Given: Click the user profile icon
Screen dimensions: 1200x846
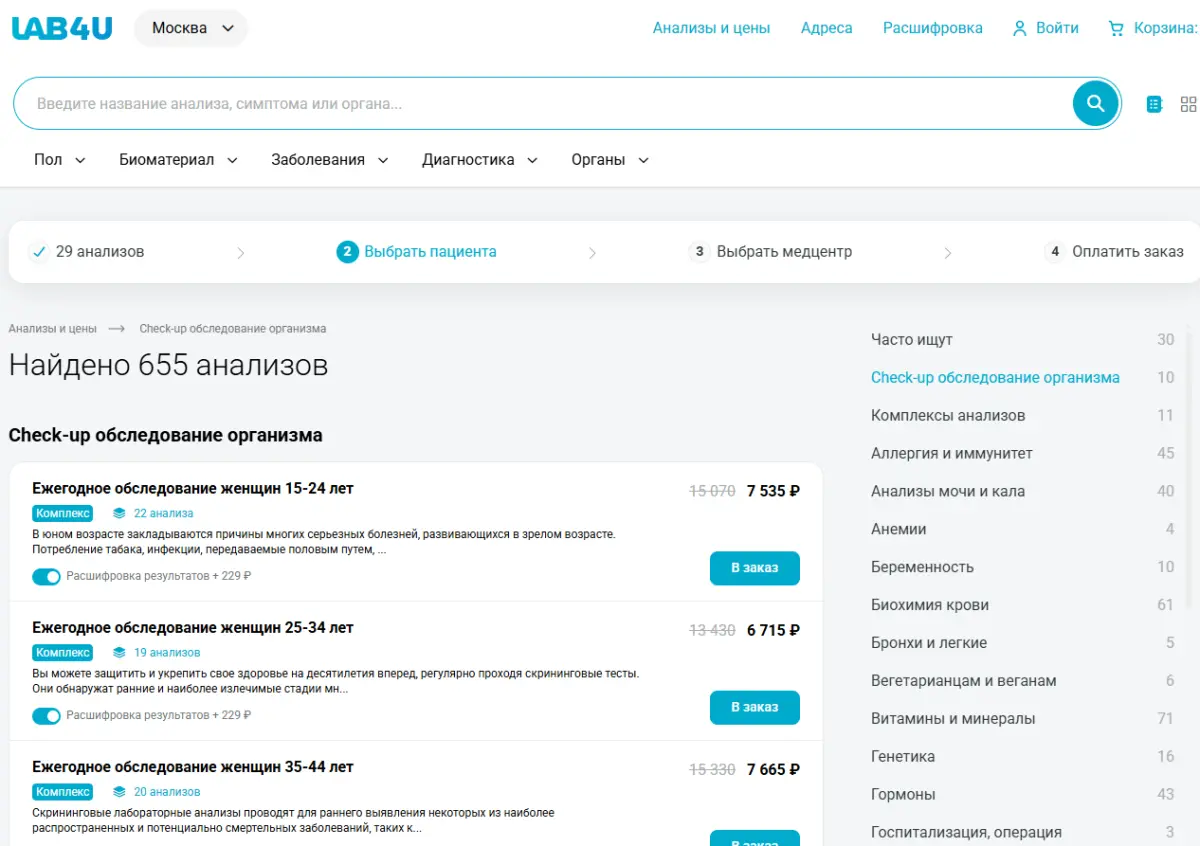Looking at the screenshot, I should (x=1020, y=28).
